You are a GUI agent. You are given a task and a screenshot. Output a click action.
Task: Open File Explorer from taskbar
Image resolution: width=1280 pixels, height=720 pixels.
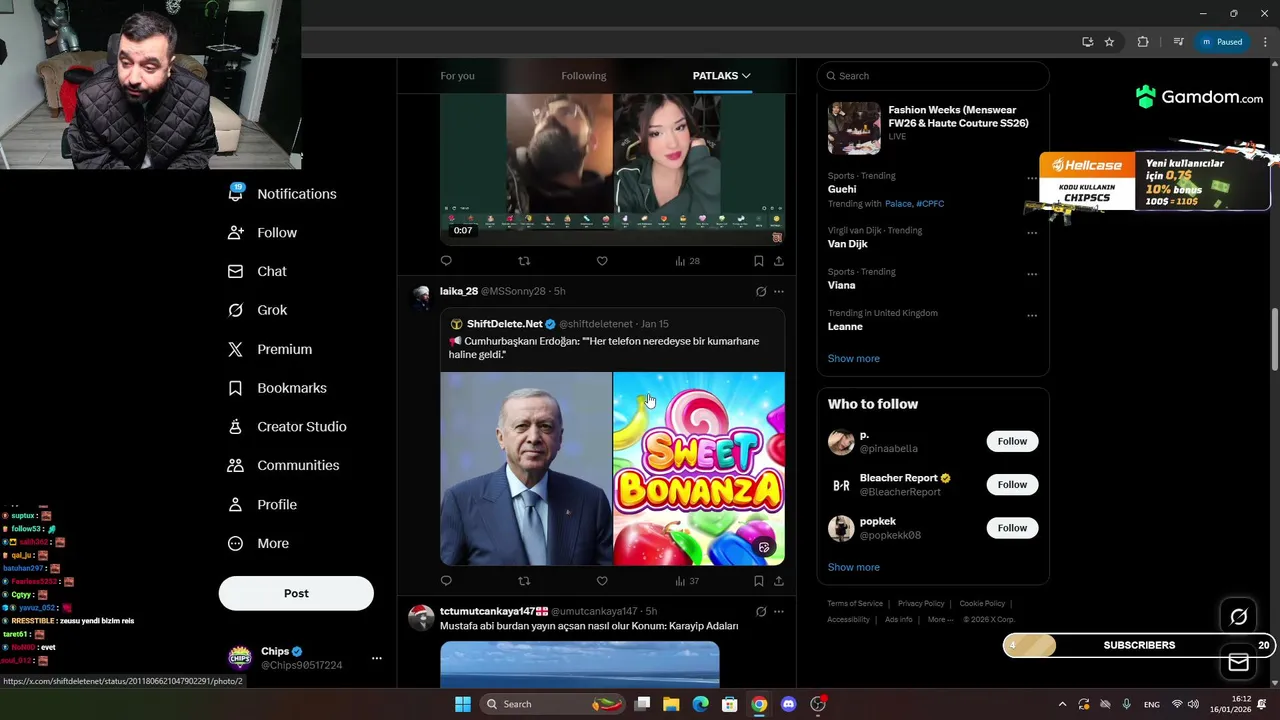(671, 704)
